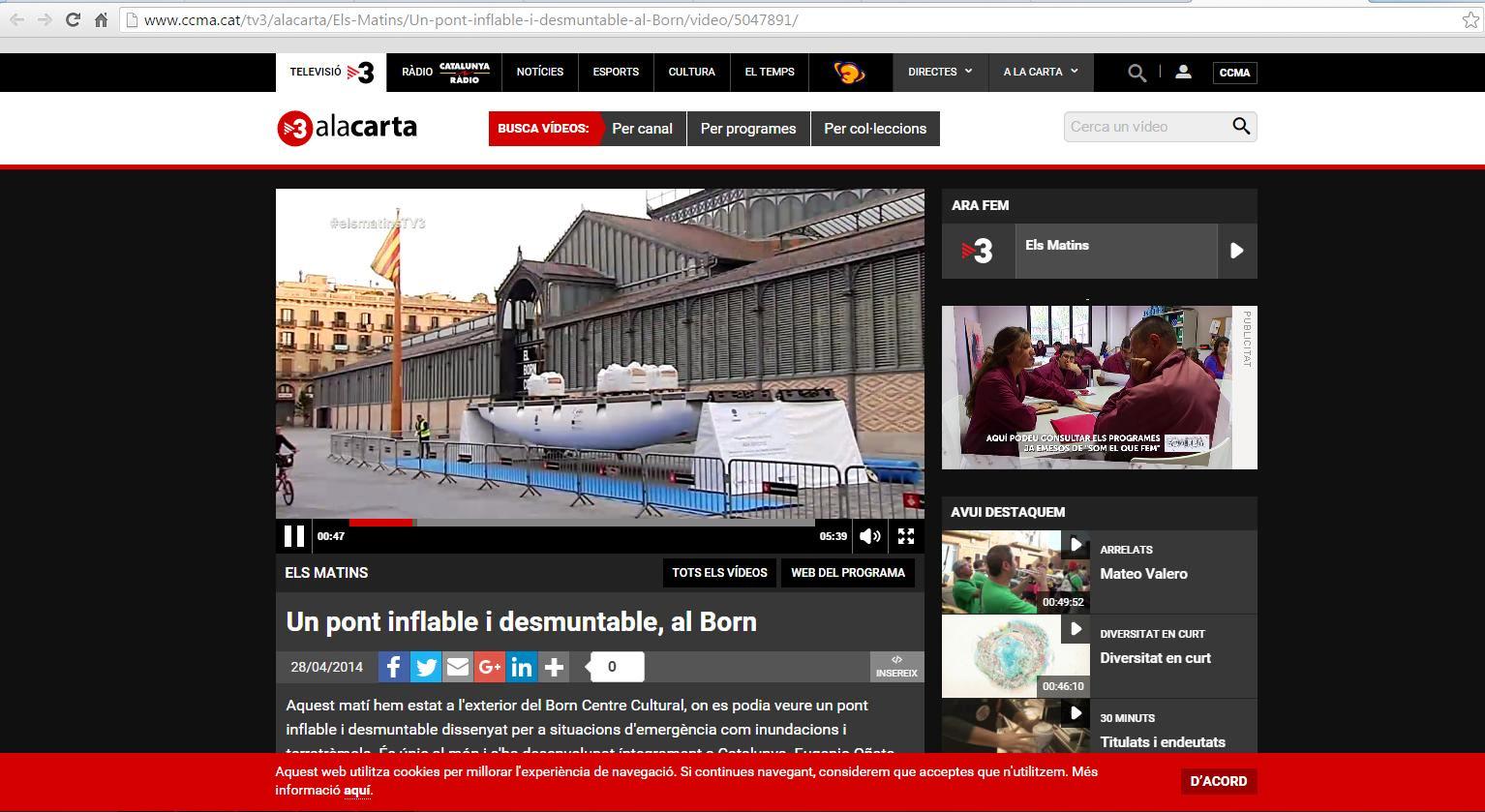
Task: Go to Esports section
Action: point(616,73)
